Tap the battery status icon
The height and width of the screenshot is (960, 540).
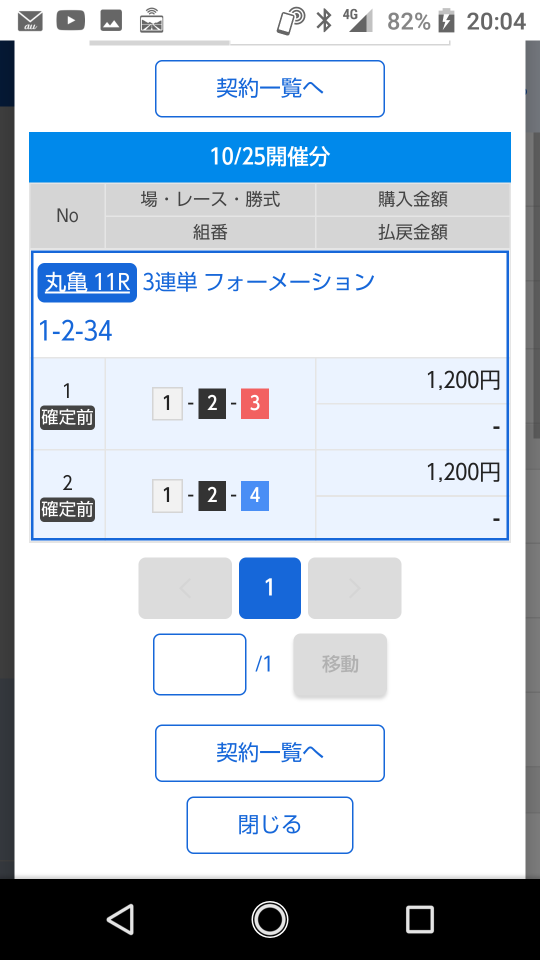click(447, 21)
